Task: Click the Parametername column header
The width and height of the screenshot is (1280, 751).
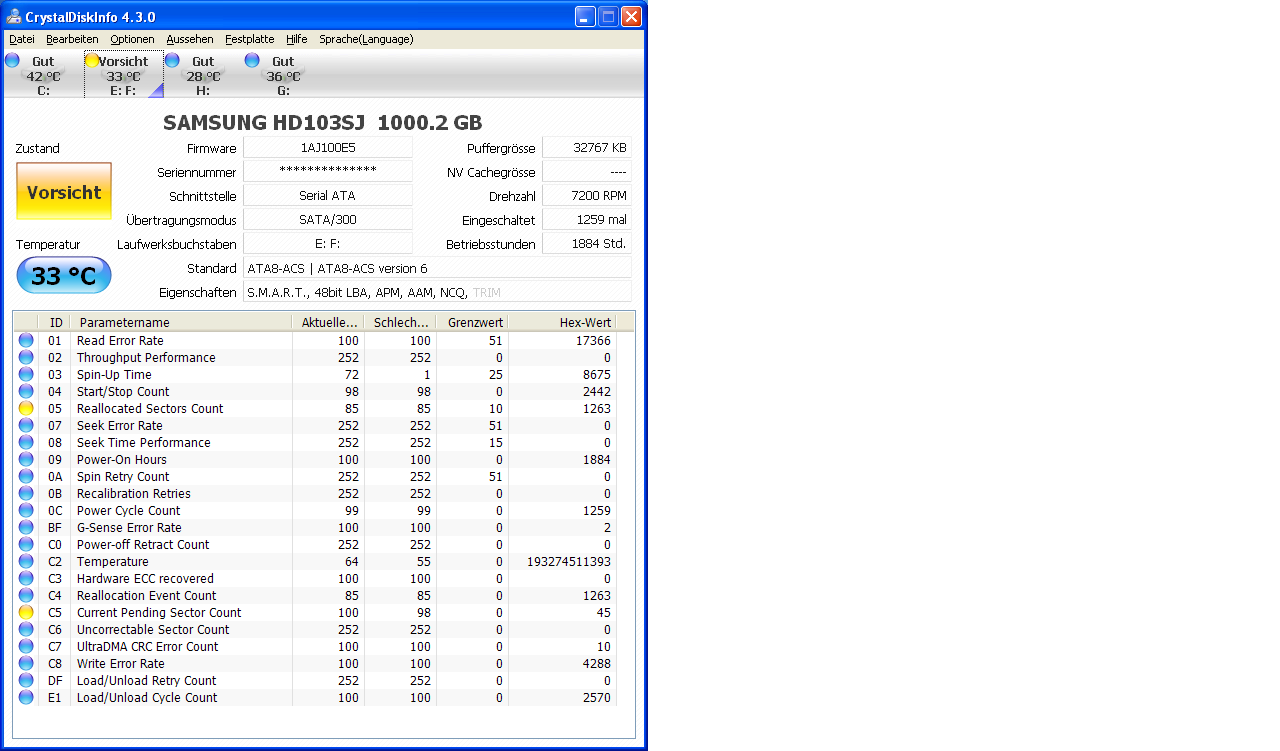Action: pos(181,323)
